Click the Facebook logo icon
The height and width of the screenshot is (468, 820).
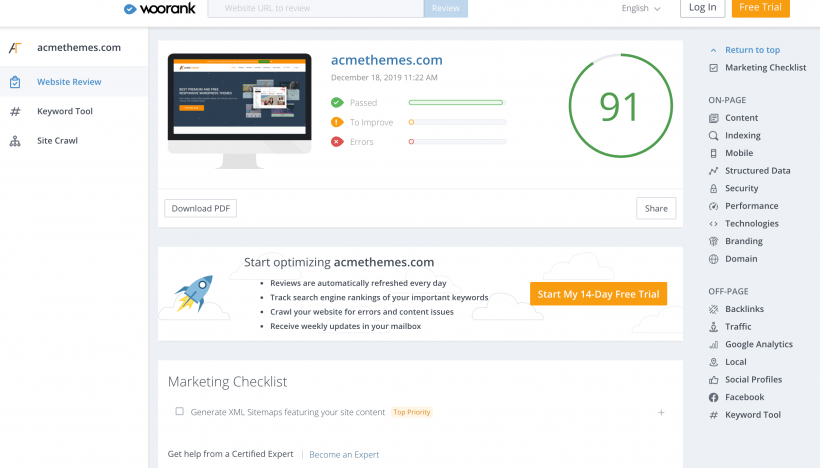[x=713, y=397]
